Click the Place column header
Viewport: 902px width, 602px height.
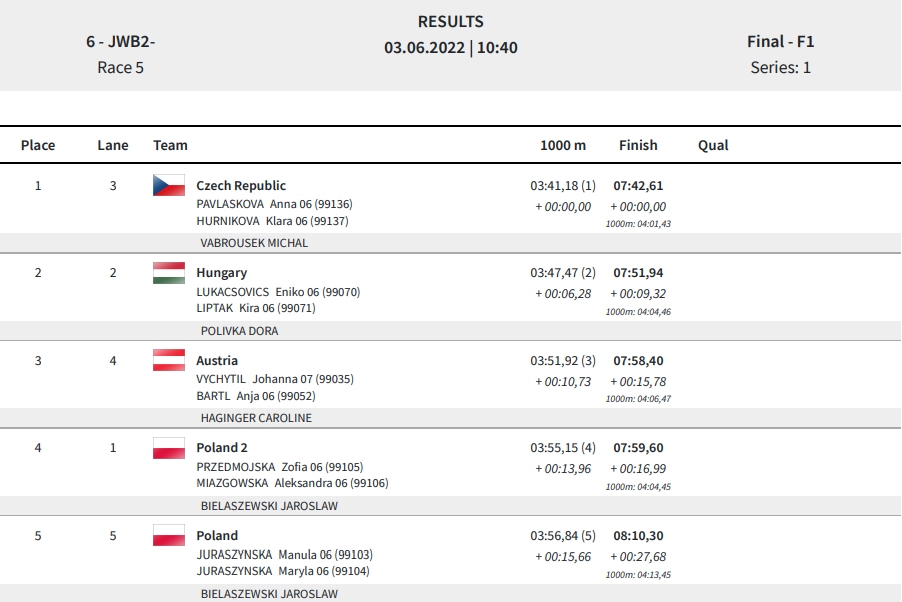[x=38, y=145]
